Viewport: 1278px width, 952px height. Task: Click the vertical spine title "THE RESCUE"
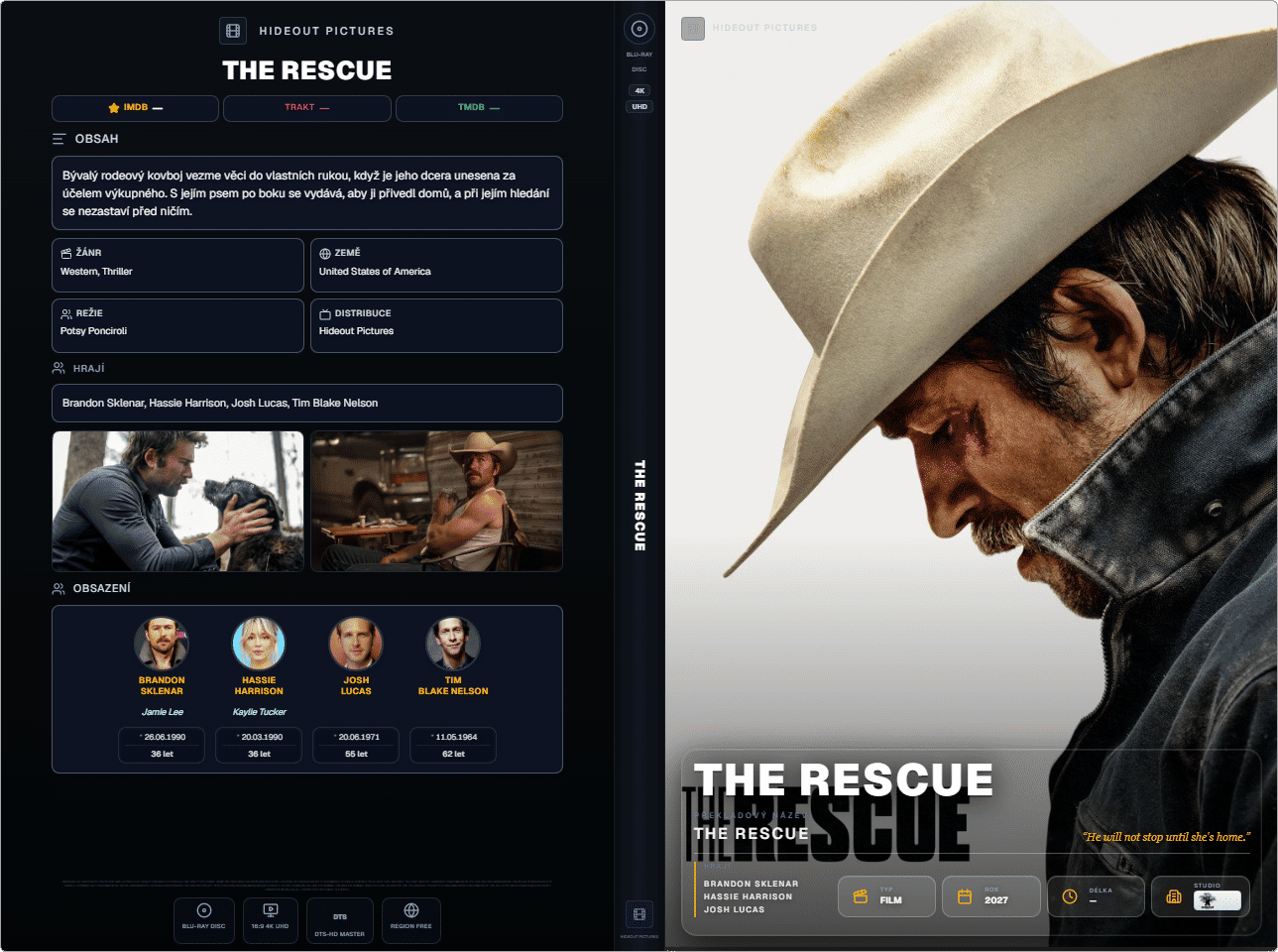pos(639,506)
